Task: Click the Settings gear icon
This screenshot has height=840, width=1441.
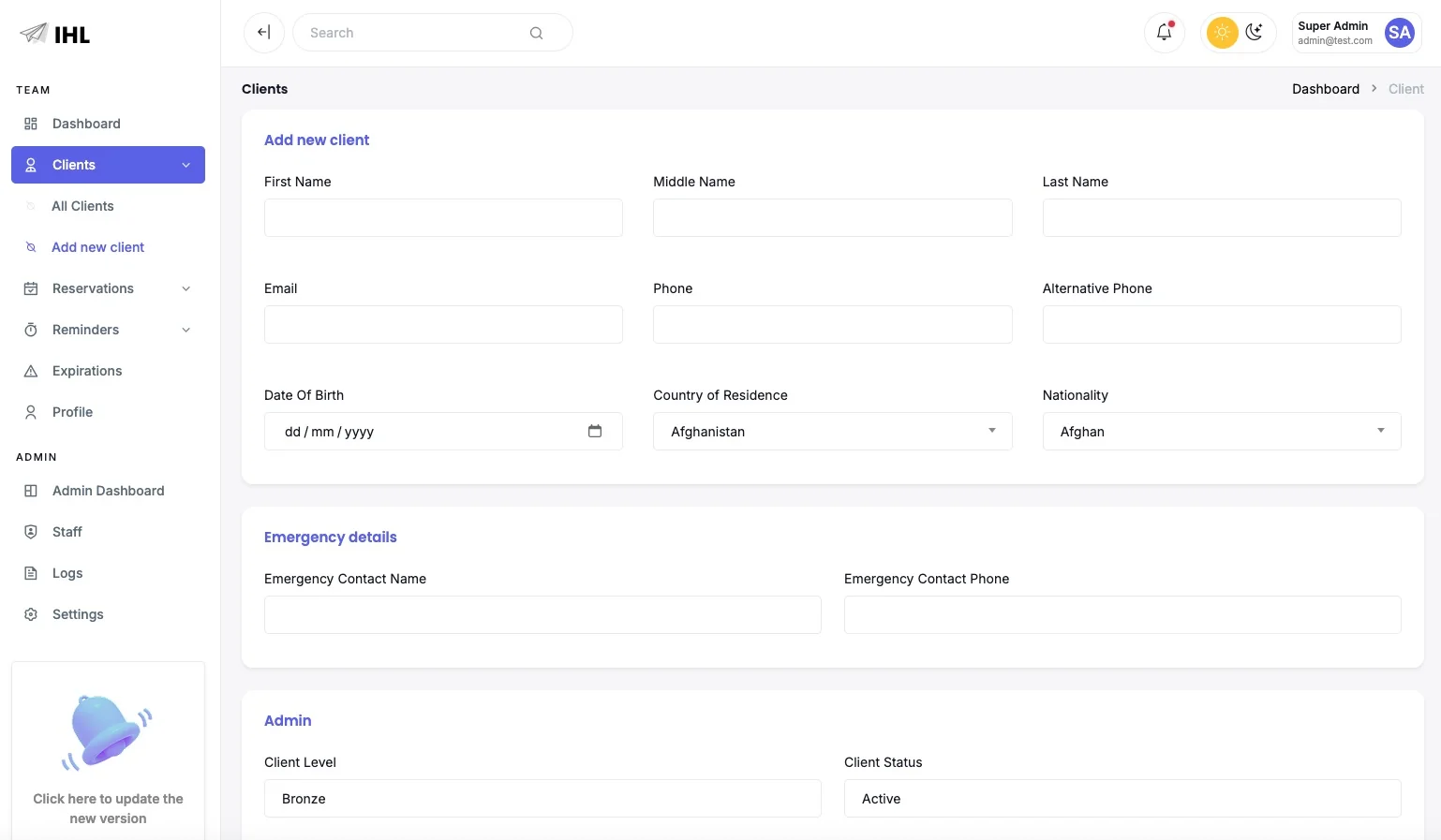Action: pyautogui.click(x=31, y=614)
